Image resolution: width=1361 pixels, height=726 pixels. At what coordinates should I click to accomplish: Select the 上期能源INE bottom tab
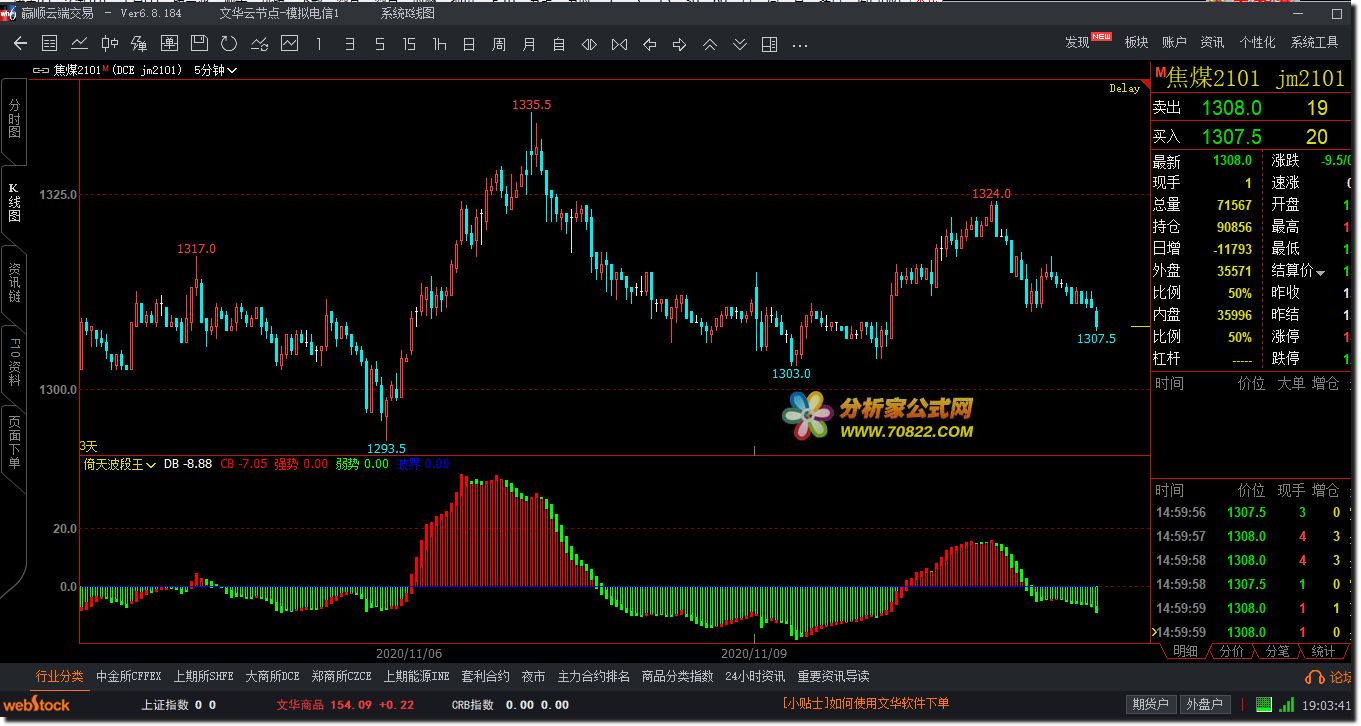416,677
